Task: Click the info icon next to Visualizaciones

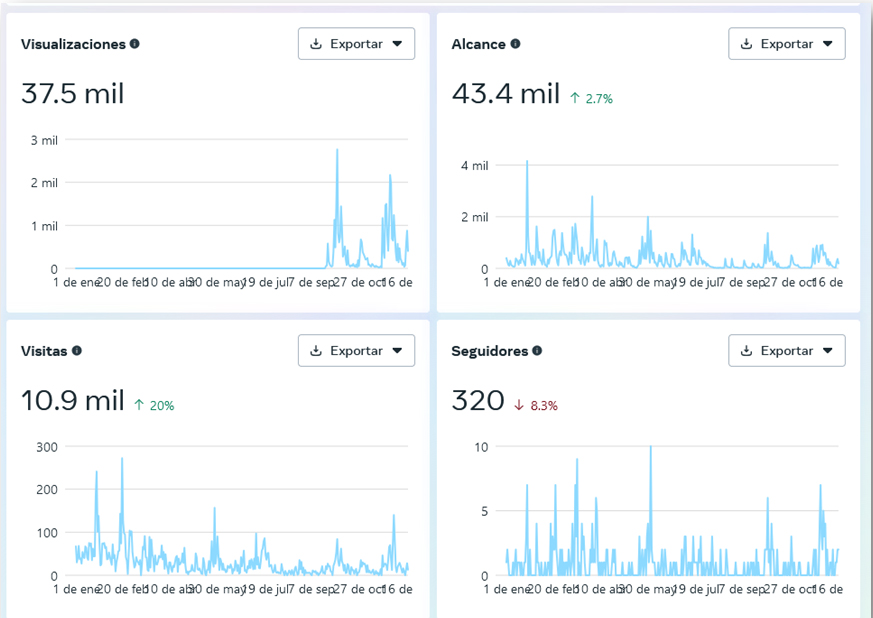Action: tap(135, 43)
